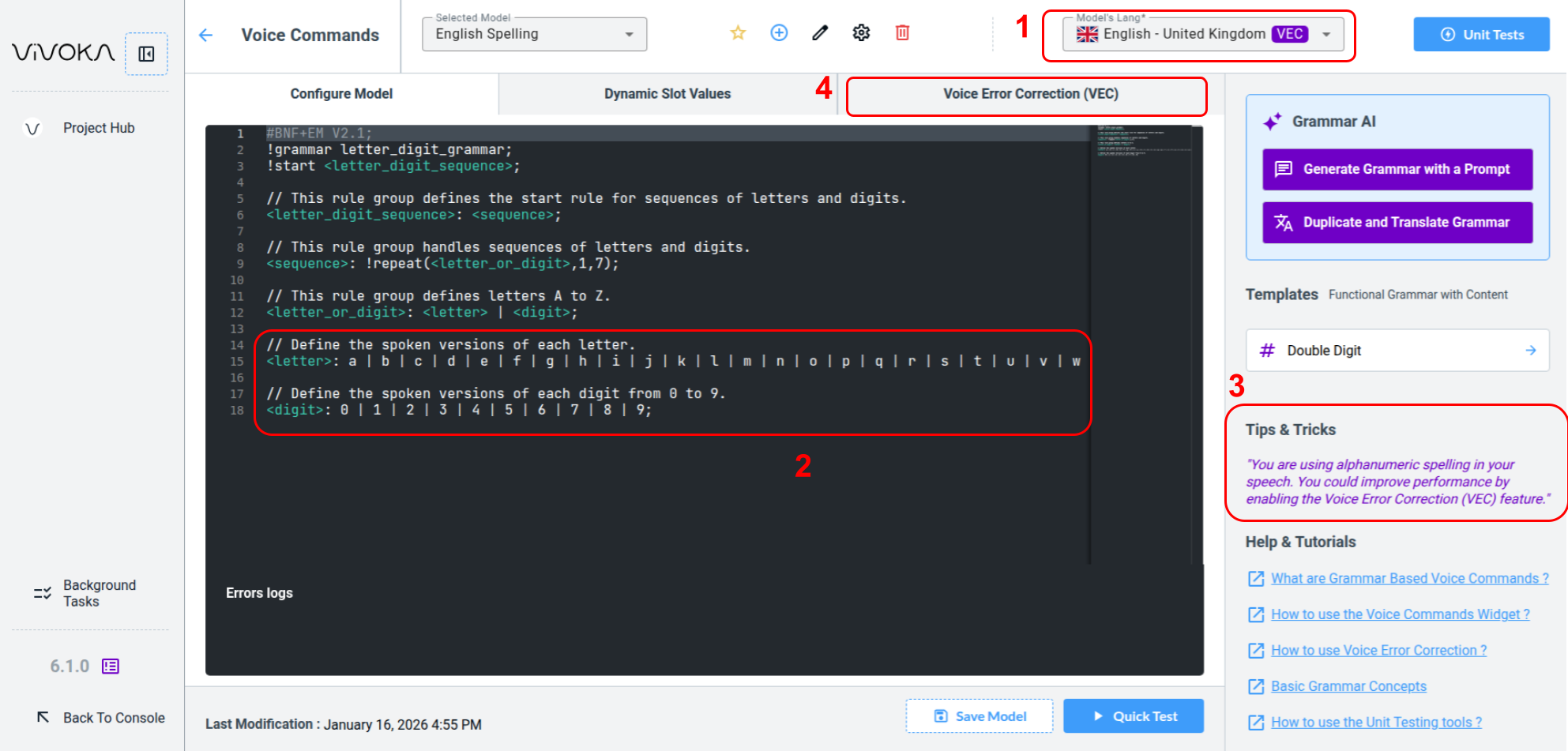
Task: Switch to Dynamic Slot Values tab
Action: 667,94
